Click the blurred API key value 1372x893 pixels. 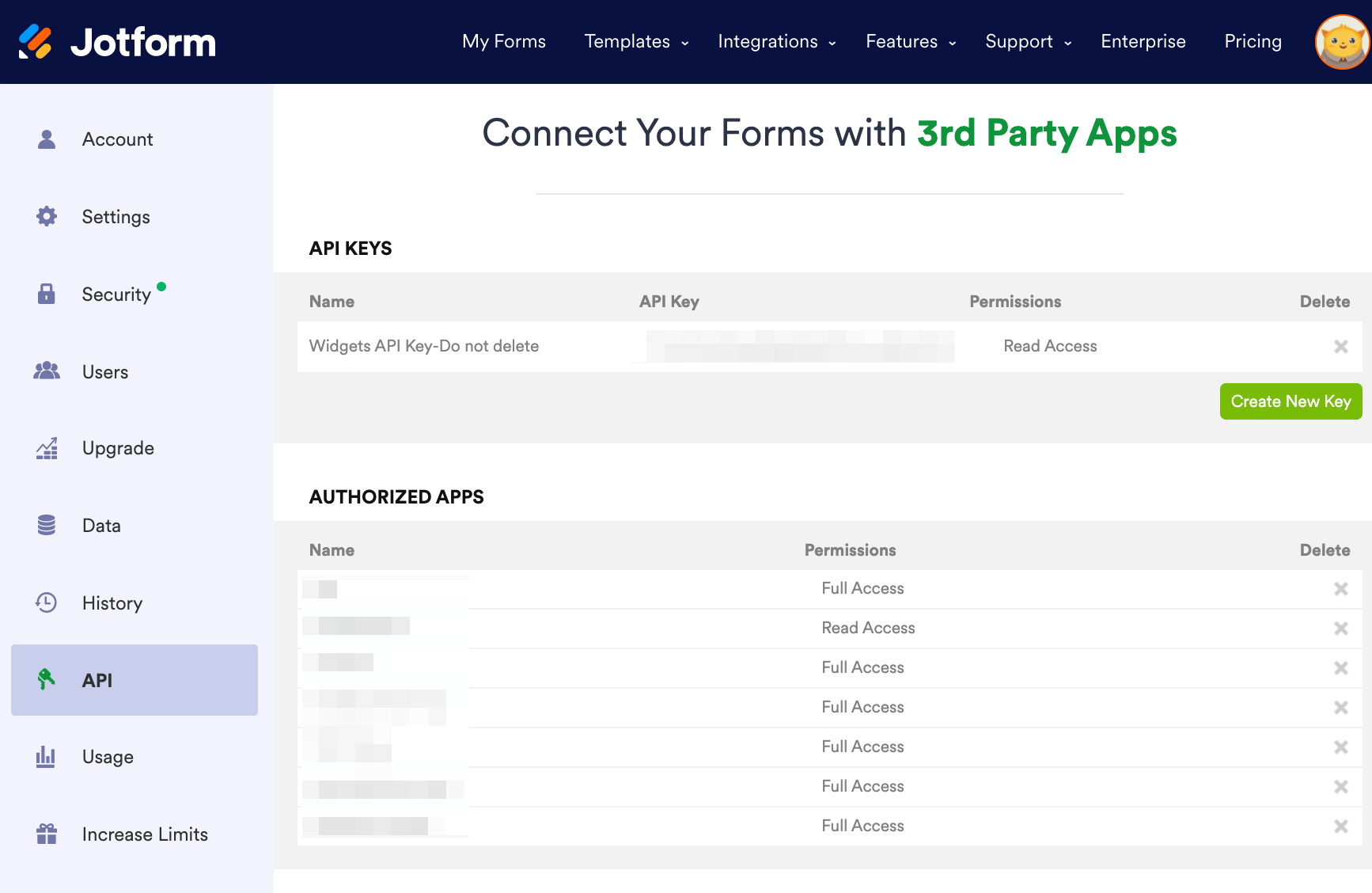pos(800,346)
